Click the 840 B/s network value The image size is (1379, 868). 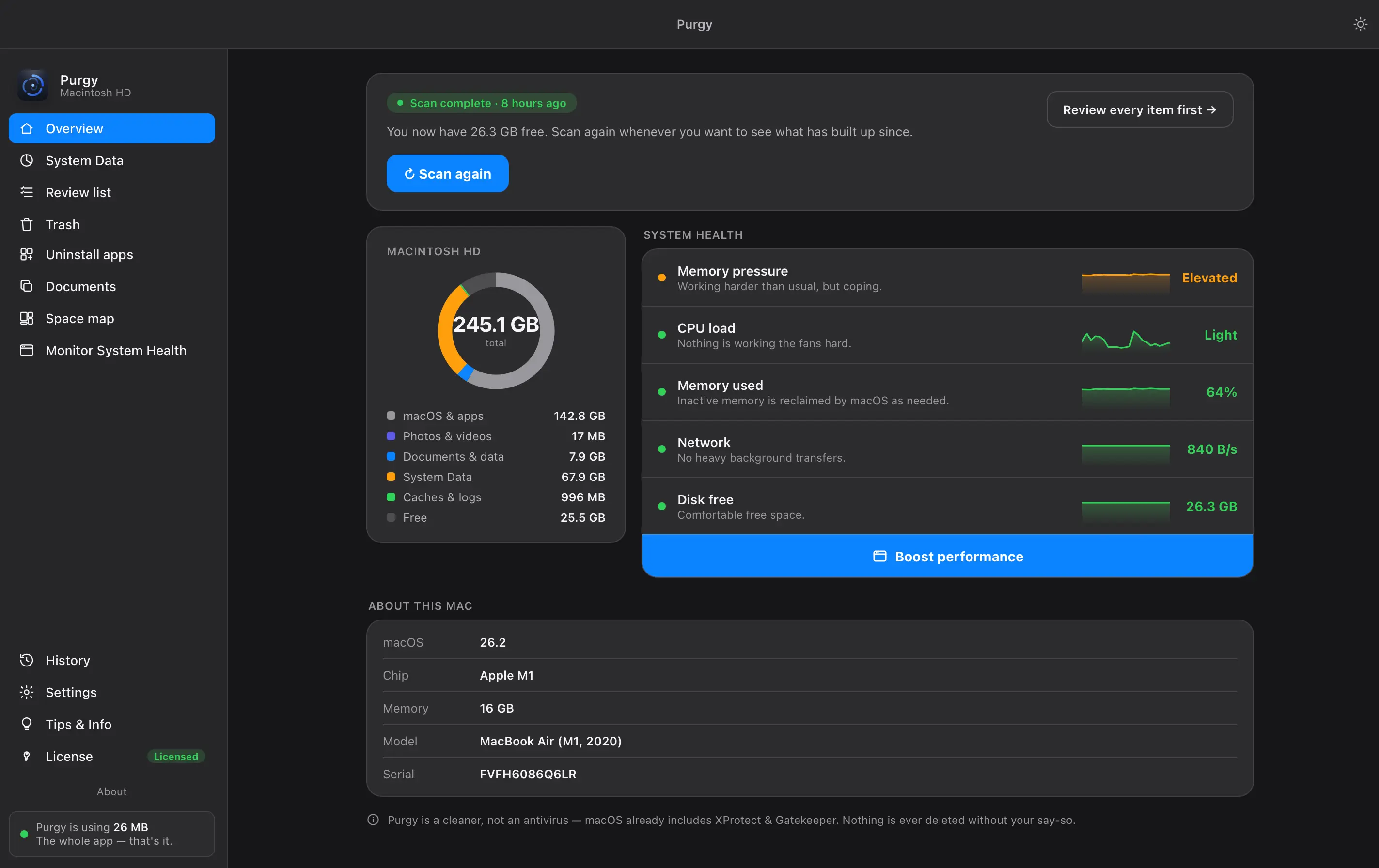click(x=1212, y=449)
